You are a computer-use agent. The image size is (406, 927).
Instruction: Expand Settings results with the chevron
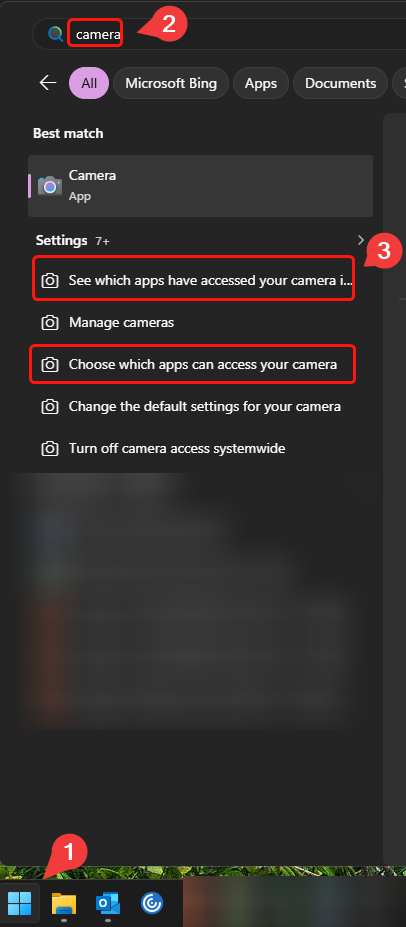point(361,240)
